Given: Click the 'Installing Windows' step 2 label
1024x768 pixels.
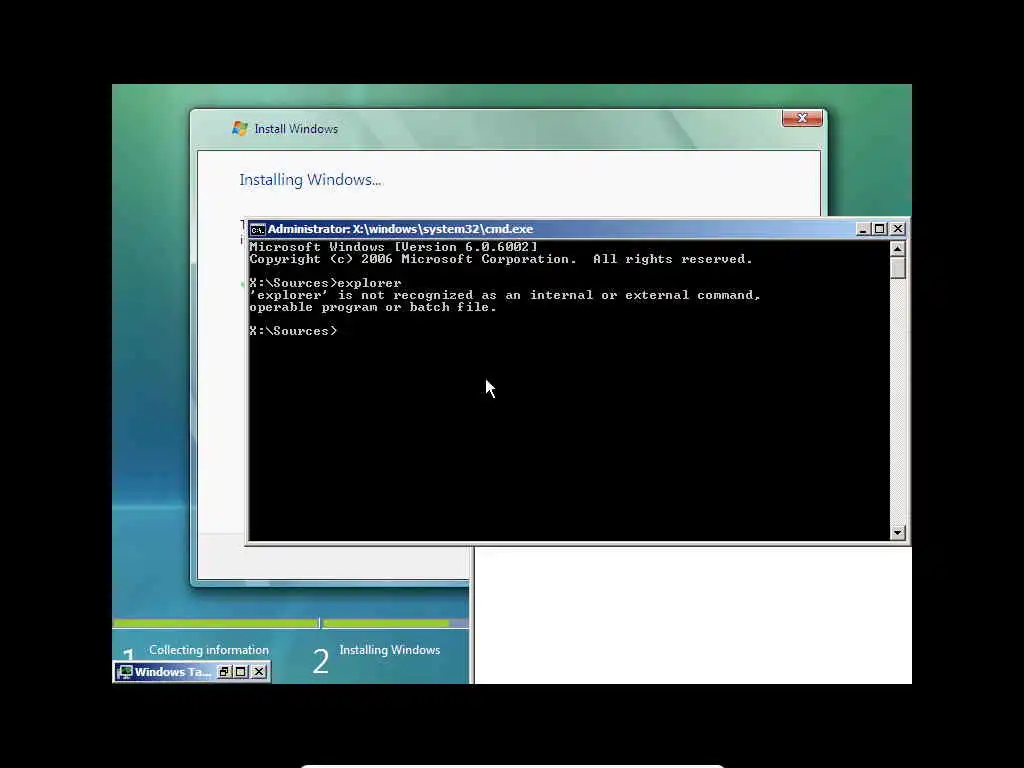Looking at the screenshot, I should pyautogui.click(x=390, y=650).
